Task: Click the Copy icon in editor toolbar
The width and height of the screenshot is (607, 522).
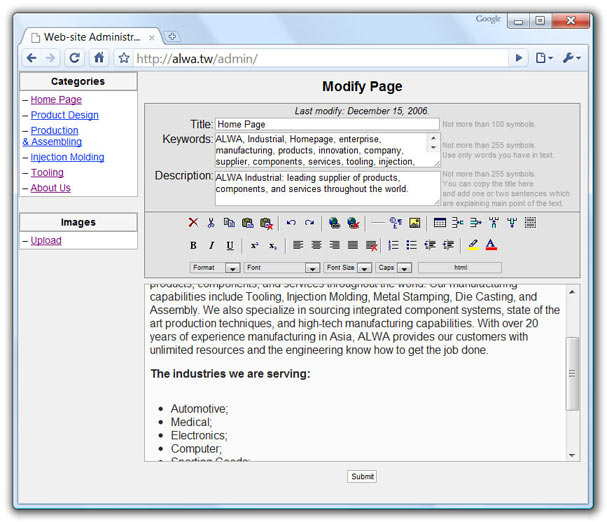Action: point(229,223)
